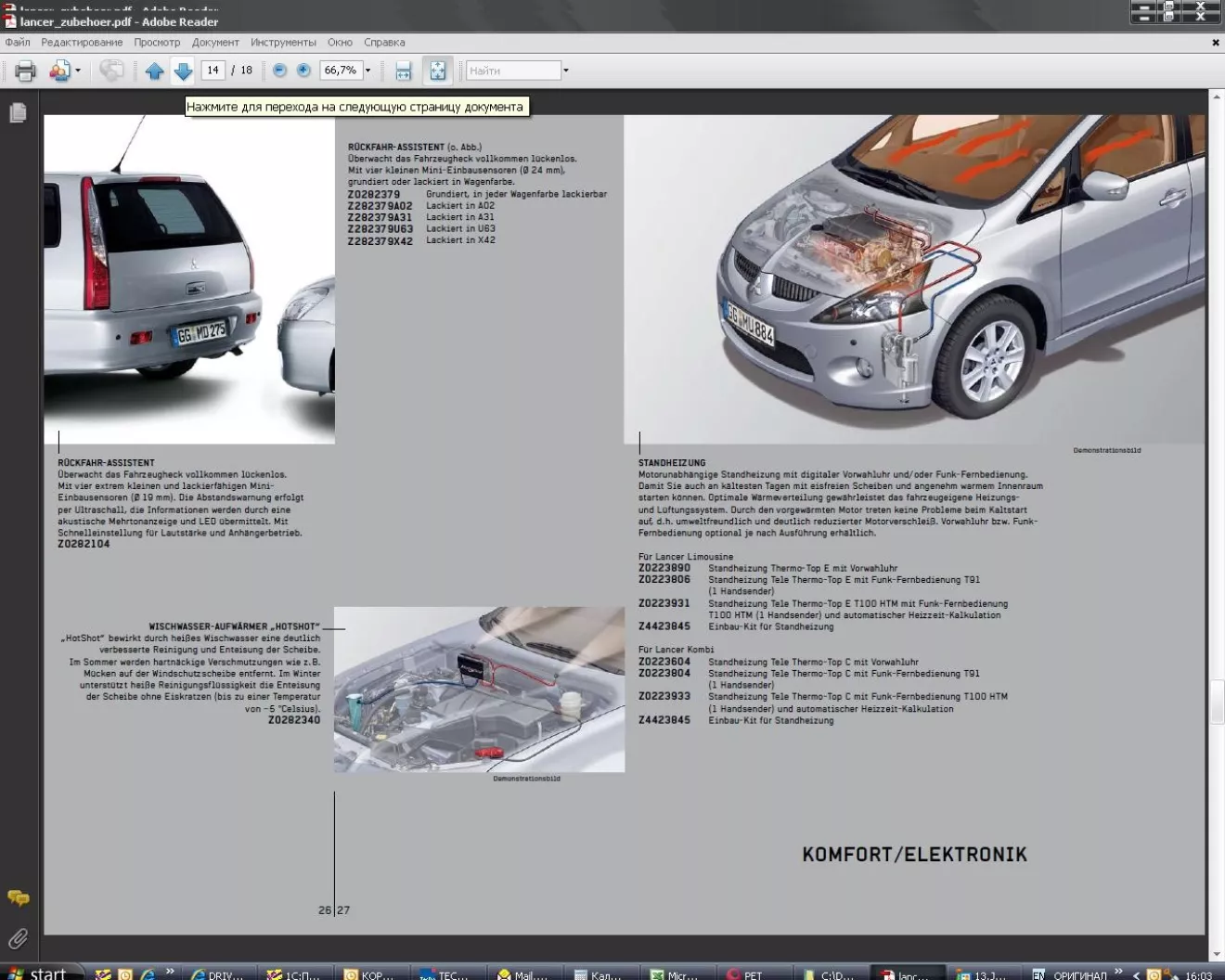Click the Print icon in the toolbar
Screen dimensions: 1225x980
(x=25, y=71)
